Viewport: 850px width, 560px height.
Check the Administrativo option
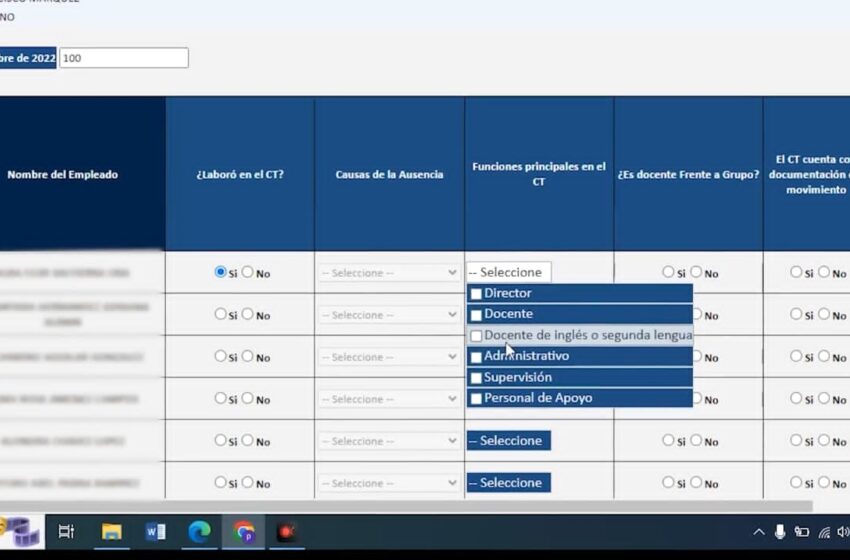[x=476, y=357]
